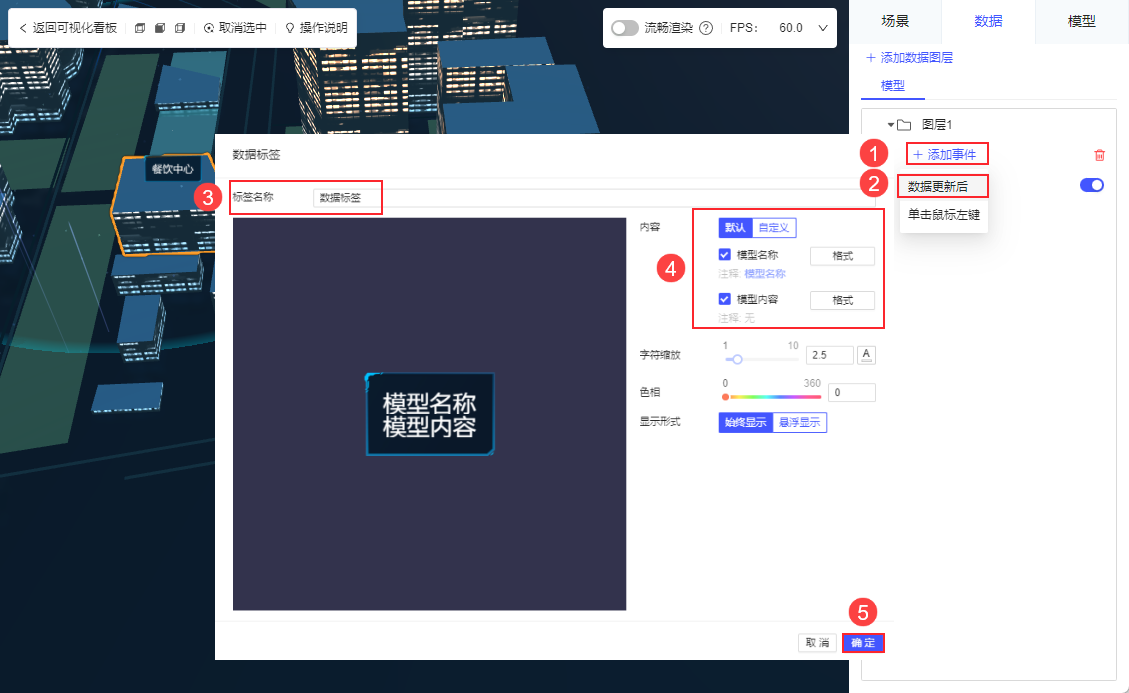Image resolution: width=1129 pixels, height=693 pixels.
Task: Uncheck the 模型内容 checkbox
Action: (x=724, y=299)
